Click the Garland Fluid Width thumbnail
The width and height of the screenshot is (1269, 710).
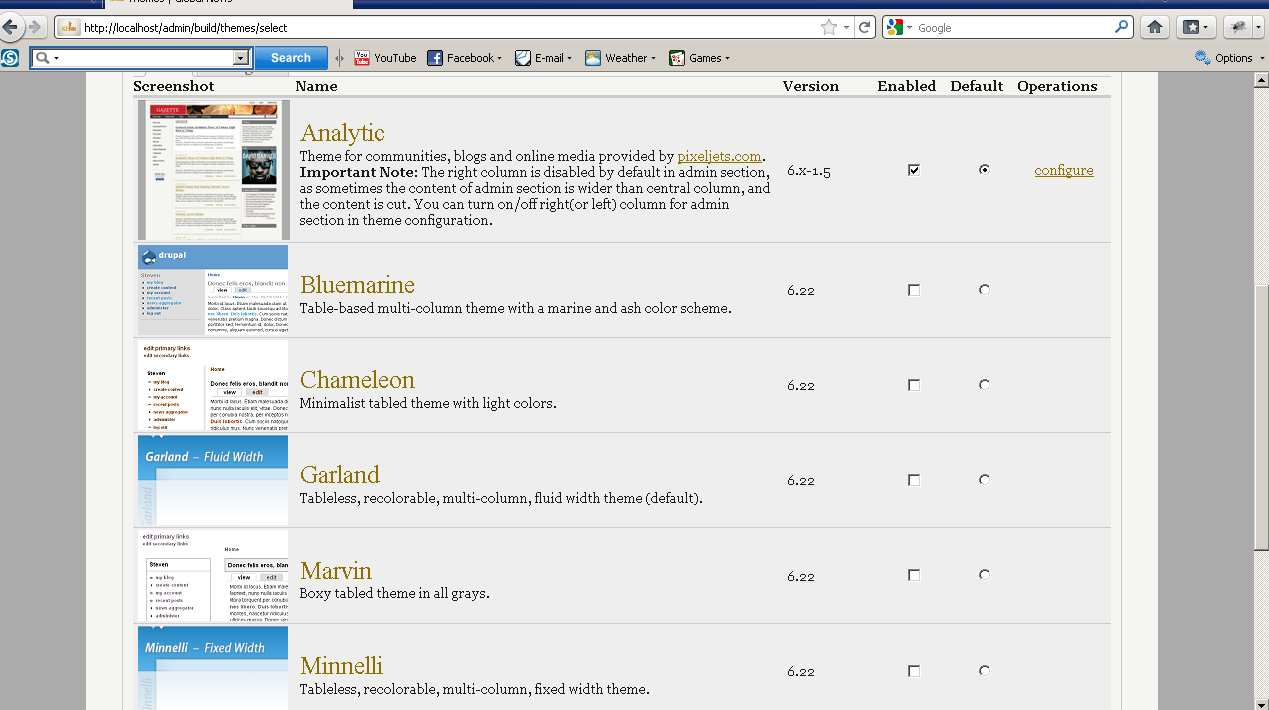coord(213,480)
